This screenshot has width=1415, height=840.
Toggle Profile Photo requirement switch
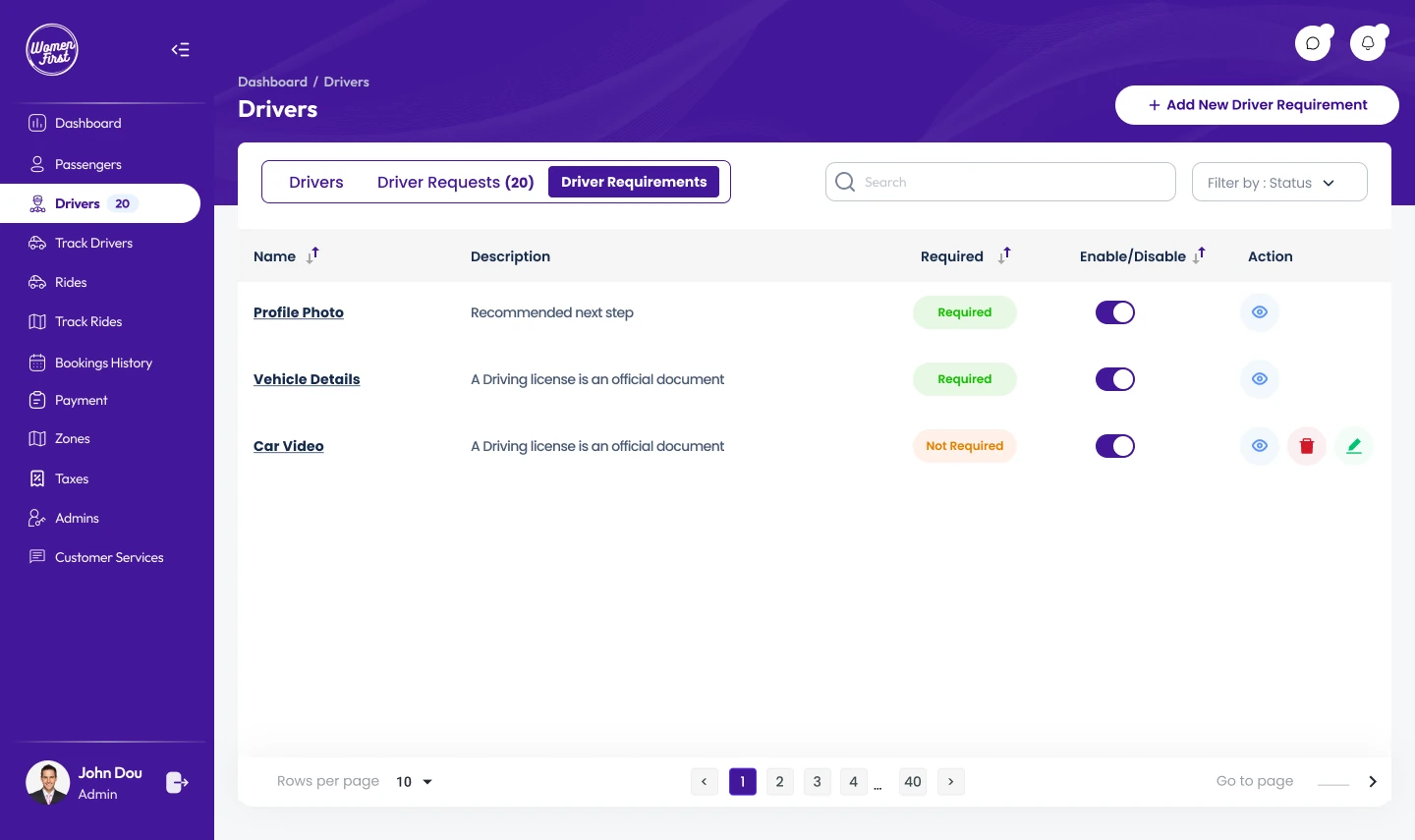[1115, 312]
